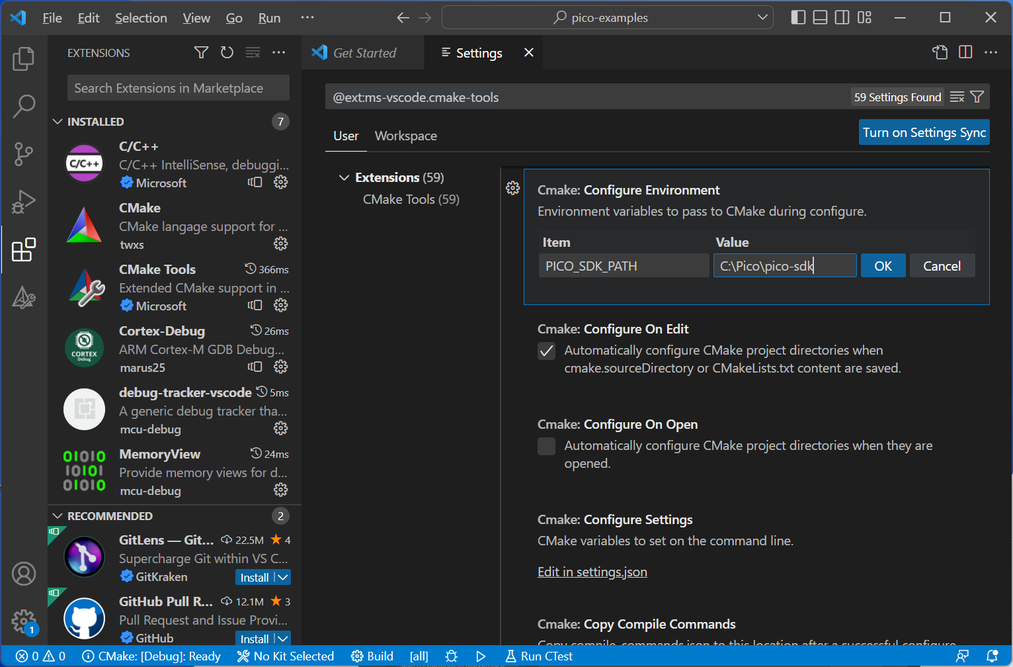
Task: Click the PICO_SDK_PATH item field
Action: (x=623, y=266)
